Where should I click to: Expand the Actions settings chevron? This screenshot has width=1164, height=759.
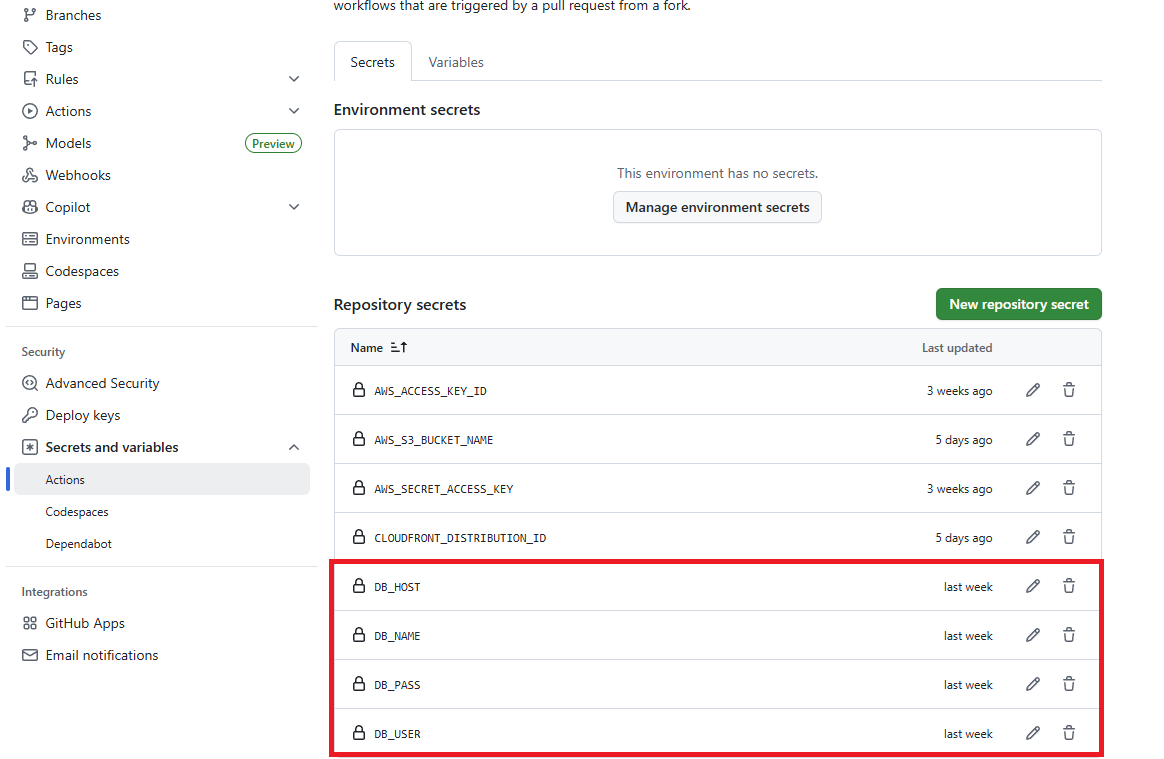(294, 111)
